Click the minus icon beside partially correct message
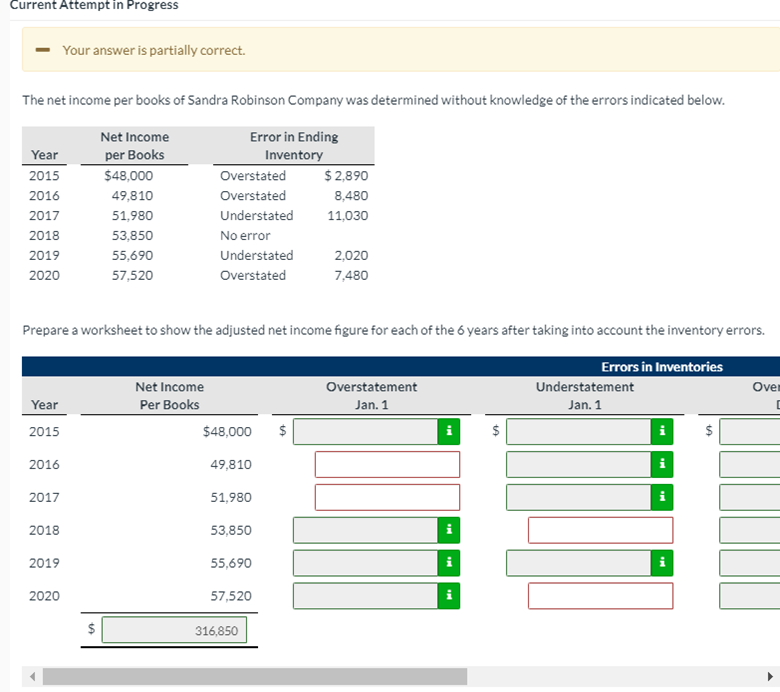This screenshot has width=780, height=692. click(x=43, y=50)
